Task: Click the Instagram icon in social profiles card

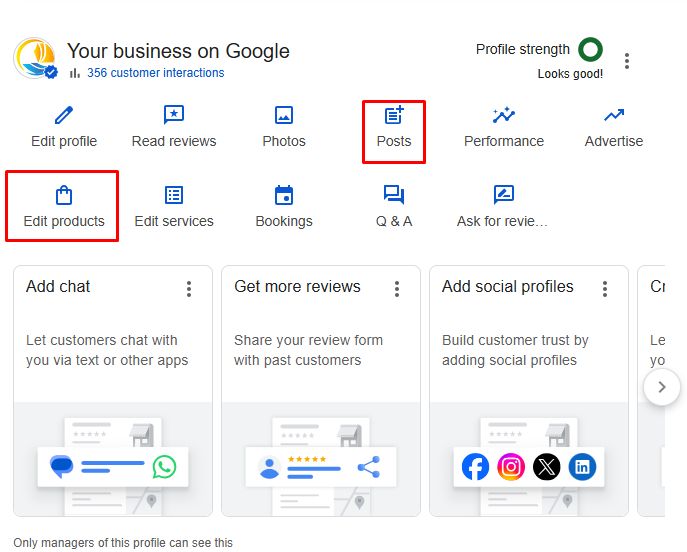Action: [x=511, y=467]
